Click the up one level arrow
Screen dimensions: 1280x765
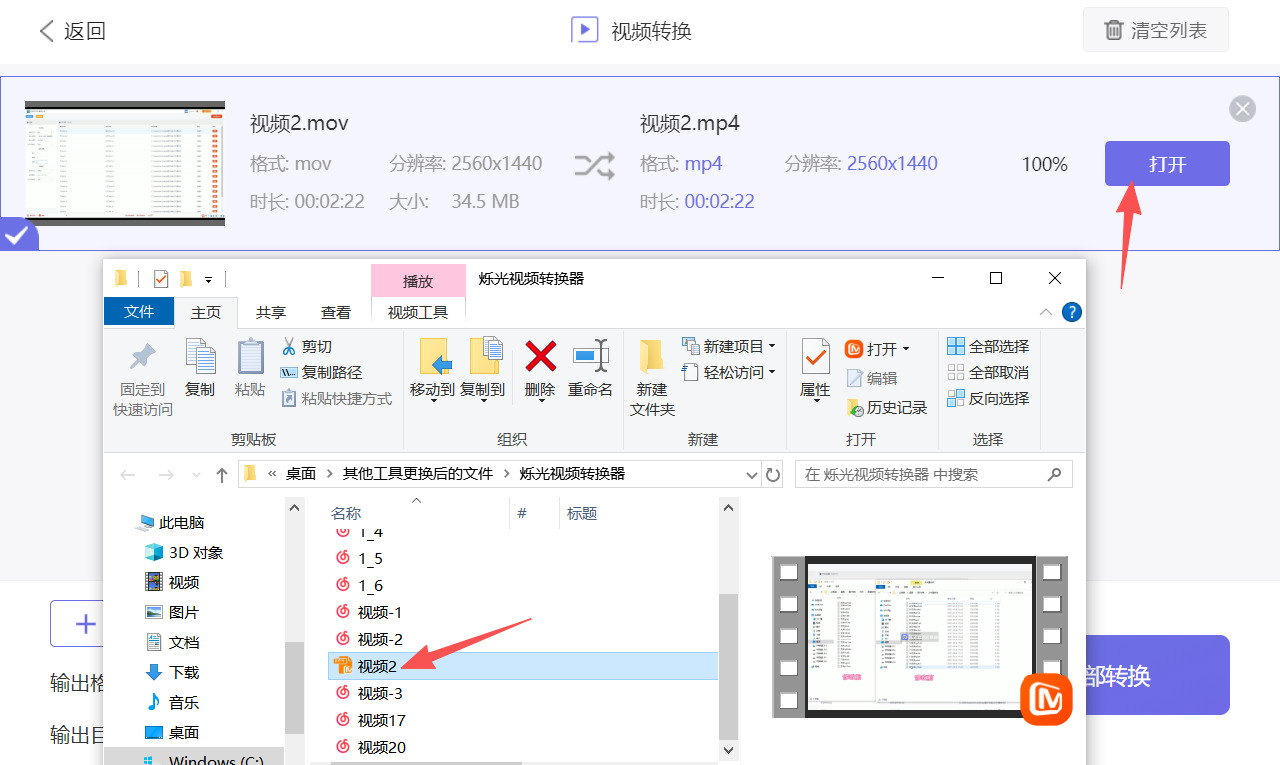(x=222, y=474)
